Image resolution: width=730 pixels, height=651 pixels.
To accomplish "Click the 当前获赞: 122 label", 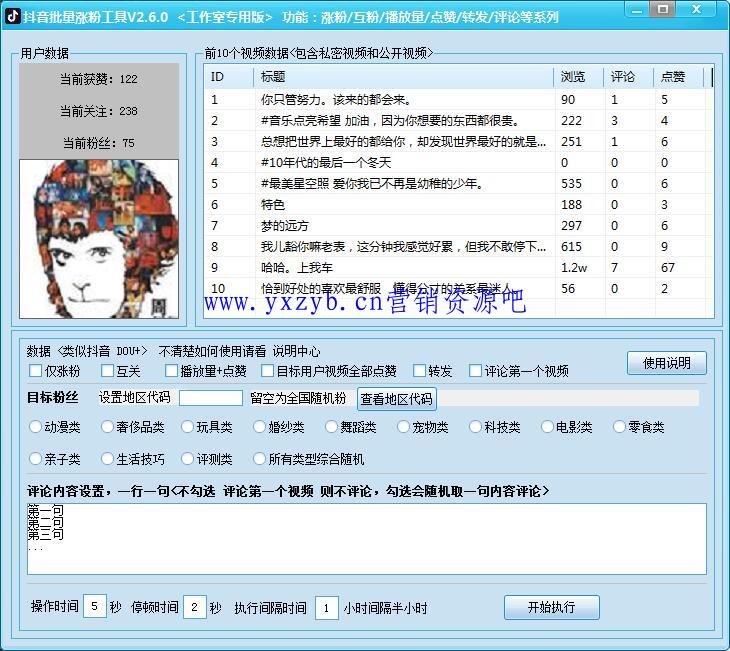I will (99, 79).
